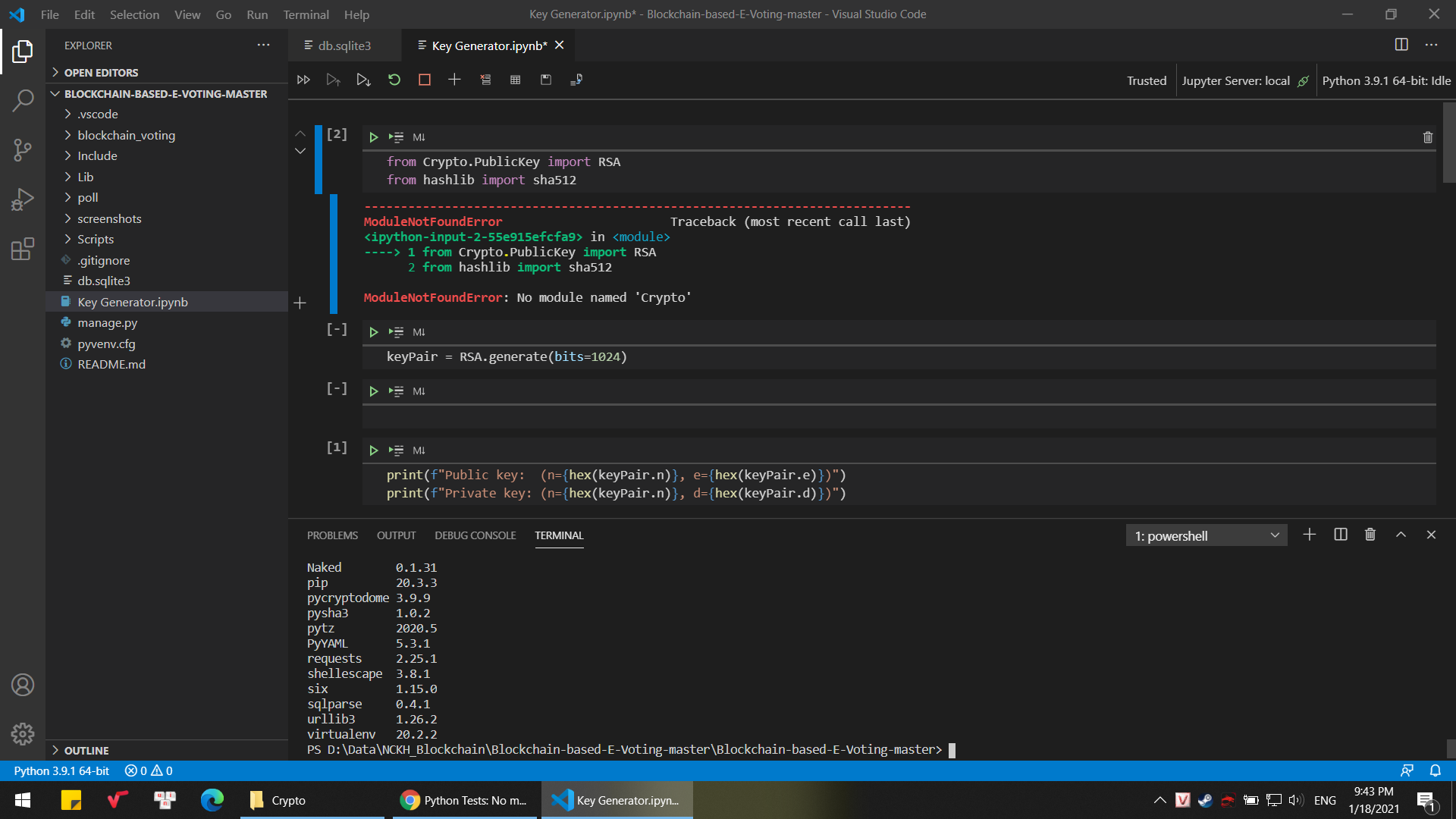Toggle collapse for cell [-] block
This screenshot has height=819, width=1456.
pos(336,329)
